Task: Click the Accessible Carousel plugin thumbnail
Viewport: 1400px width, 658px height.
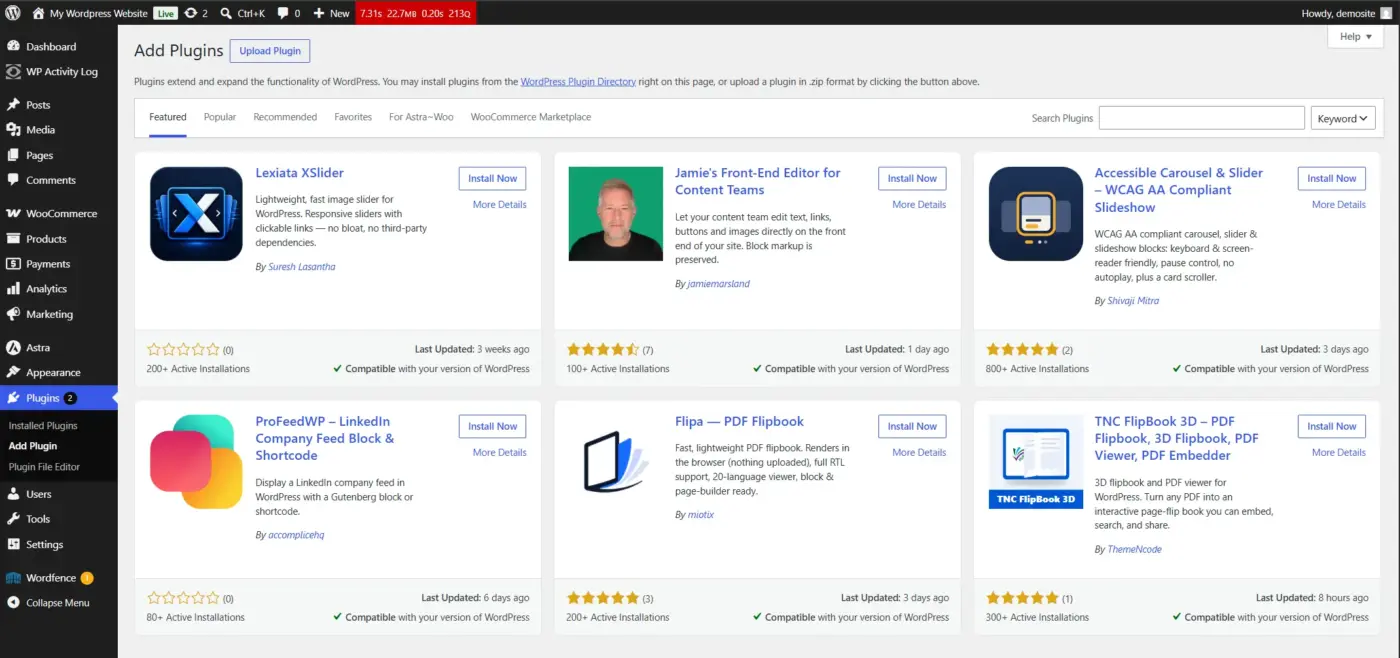Action: 1036,214
